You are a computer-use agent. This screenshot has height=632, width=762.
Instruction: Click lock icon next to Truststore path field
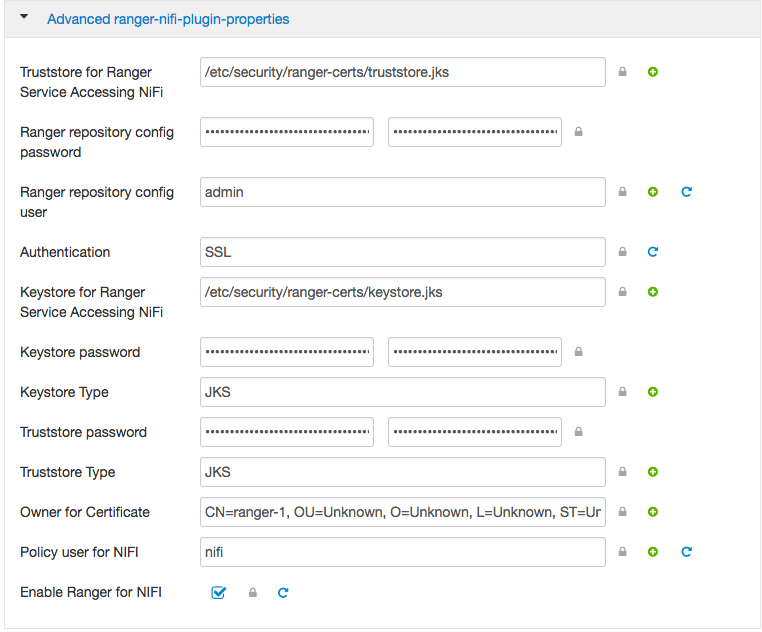(622, 72)
